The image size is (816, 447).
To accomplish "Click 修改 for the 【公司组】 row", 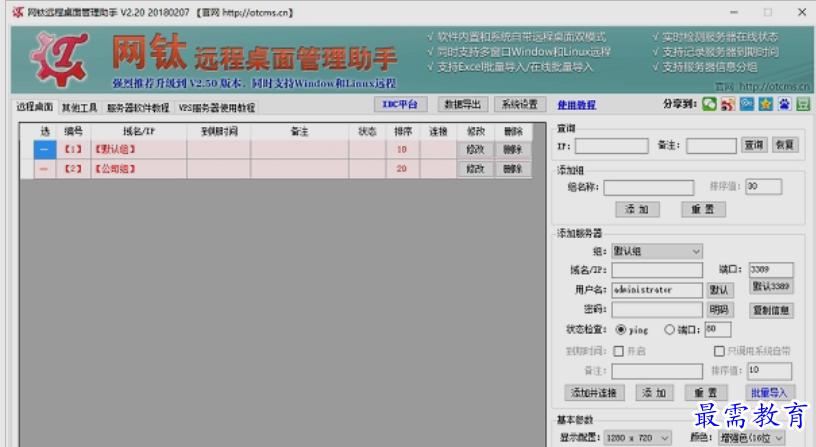I will pos(475,169).
